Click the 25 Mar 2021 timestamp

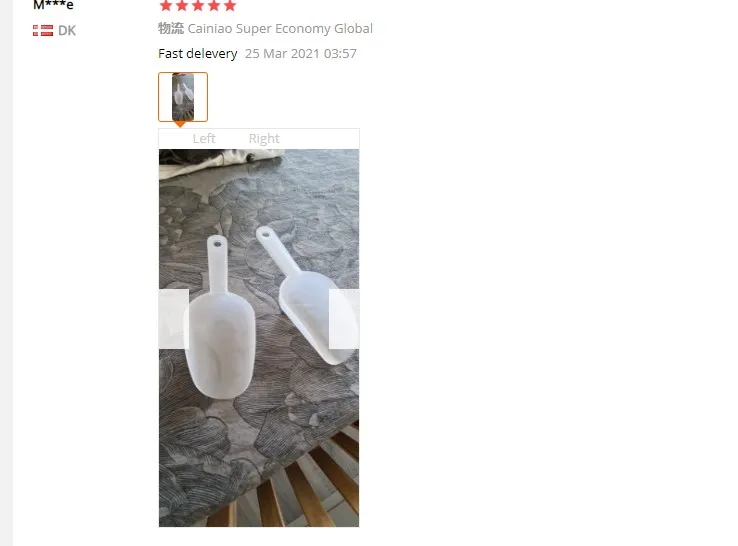click(x=301, y=54)
